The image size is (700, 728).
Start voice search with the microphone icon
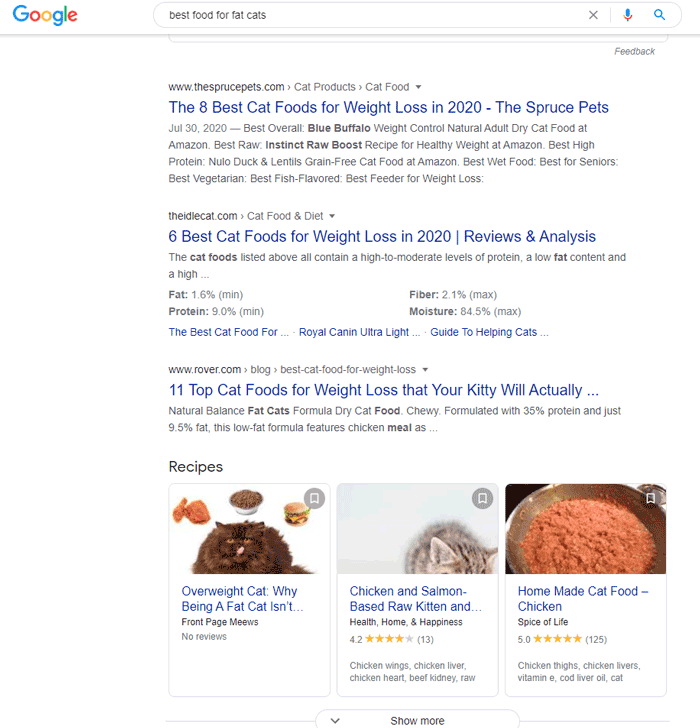[x=628, y=15]
